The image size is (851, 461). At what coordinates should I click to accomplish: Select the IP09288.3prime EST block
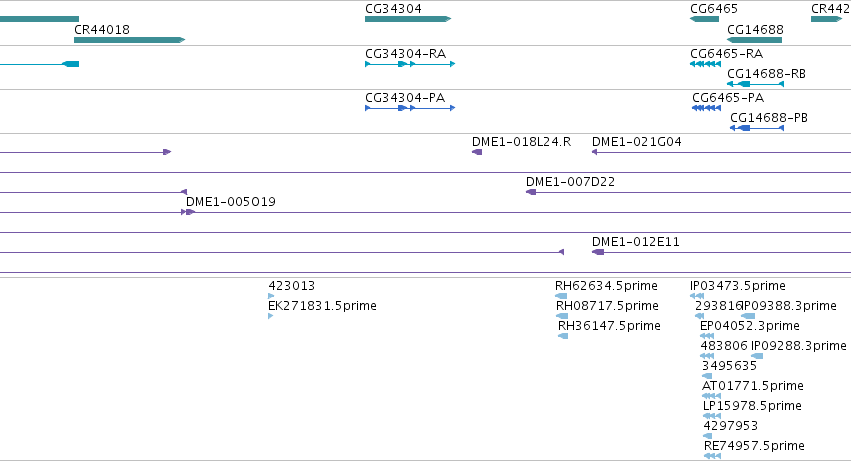pyautogui.click(x=757, y=356)
